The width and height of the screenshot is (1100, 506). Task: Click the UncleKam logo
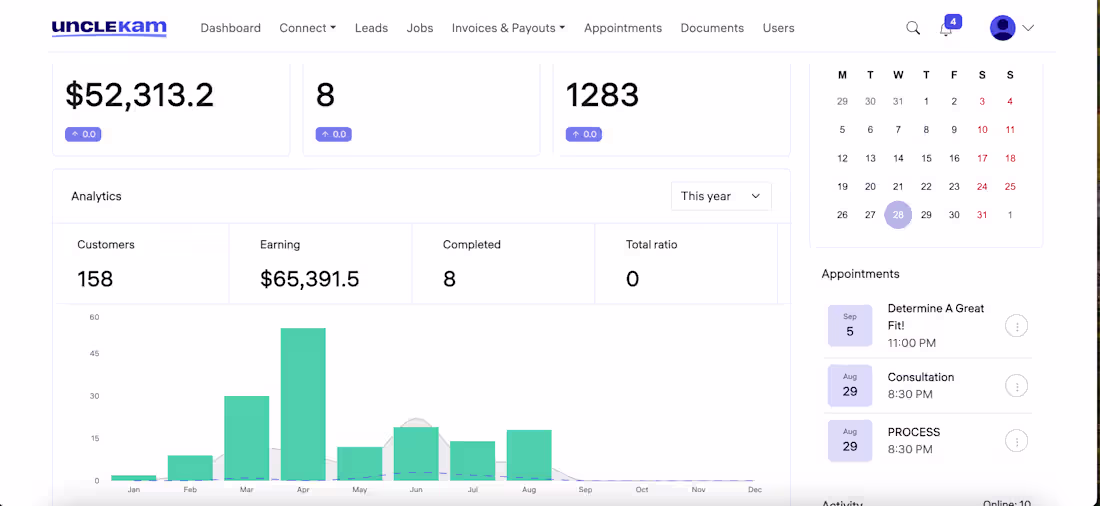tap(109, 28)
